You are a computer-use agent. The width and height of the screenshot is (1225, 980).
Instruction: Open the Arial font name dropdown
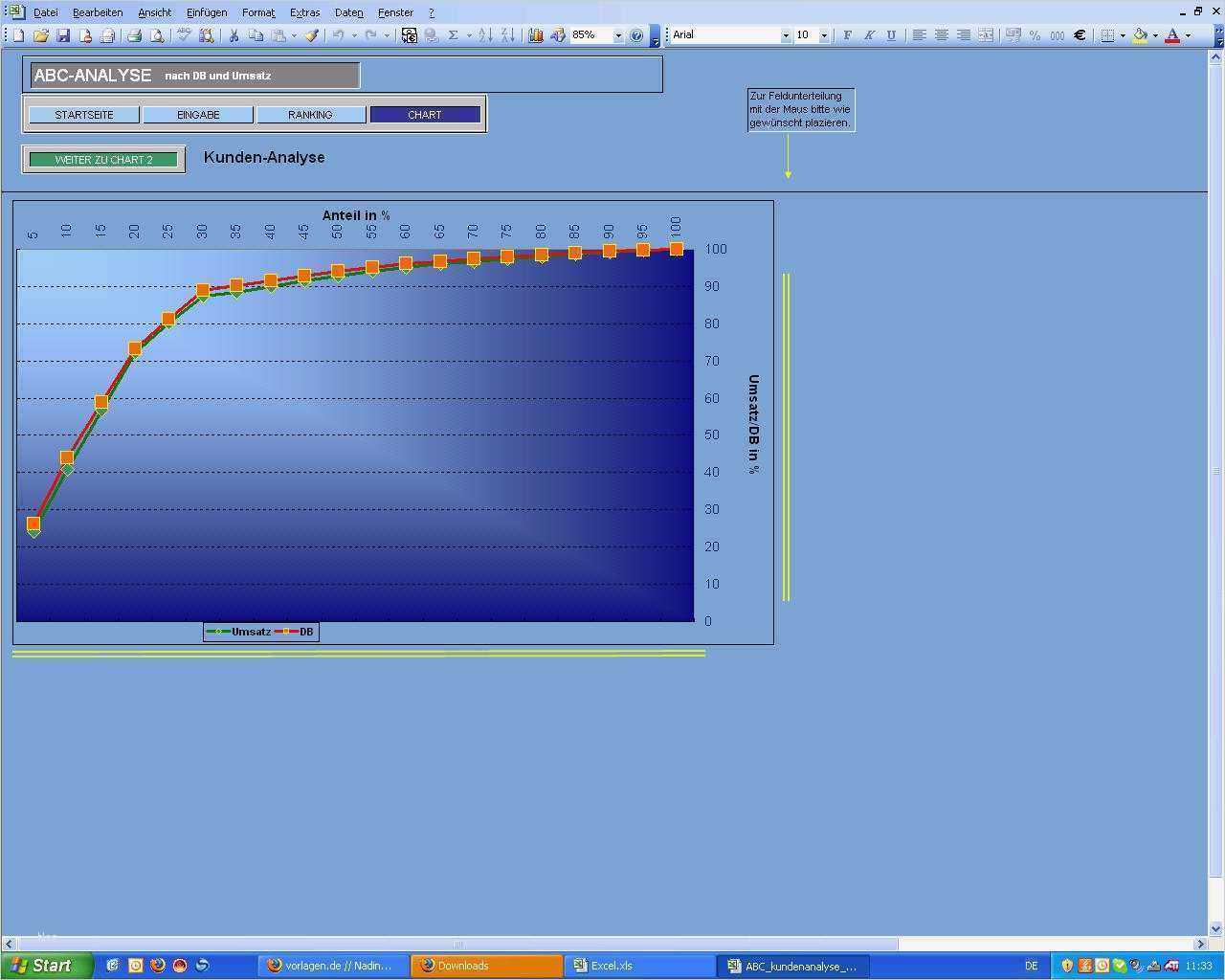786,35
